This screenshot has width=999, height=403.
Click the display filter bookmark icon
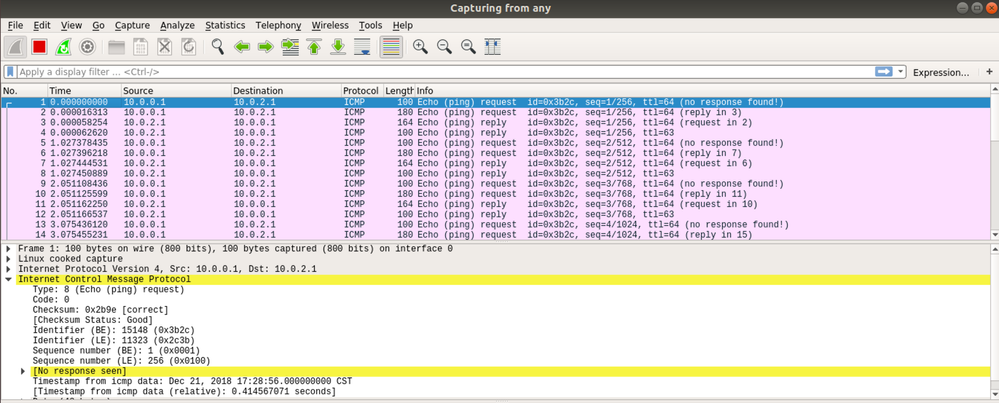pyautogui.click(x=10, y=72)
